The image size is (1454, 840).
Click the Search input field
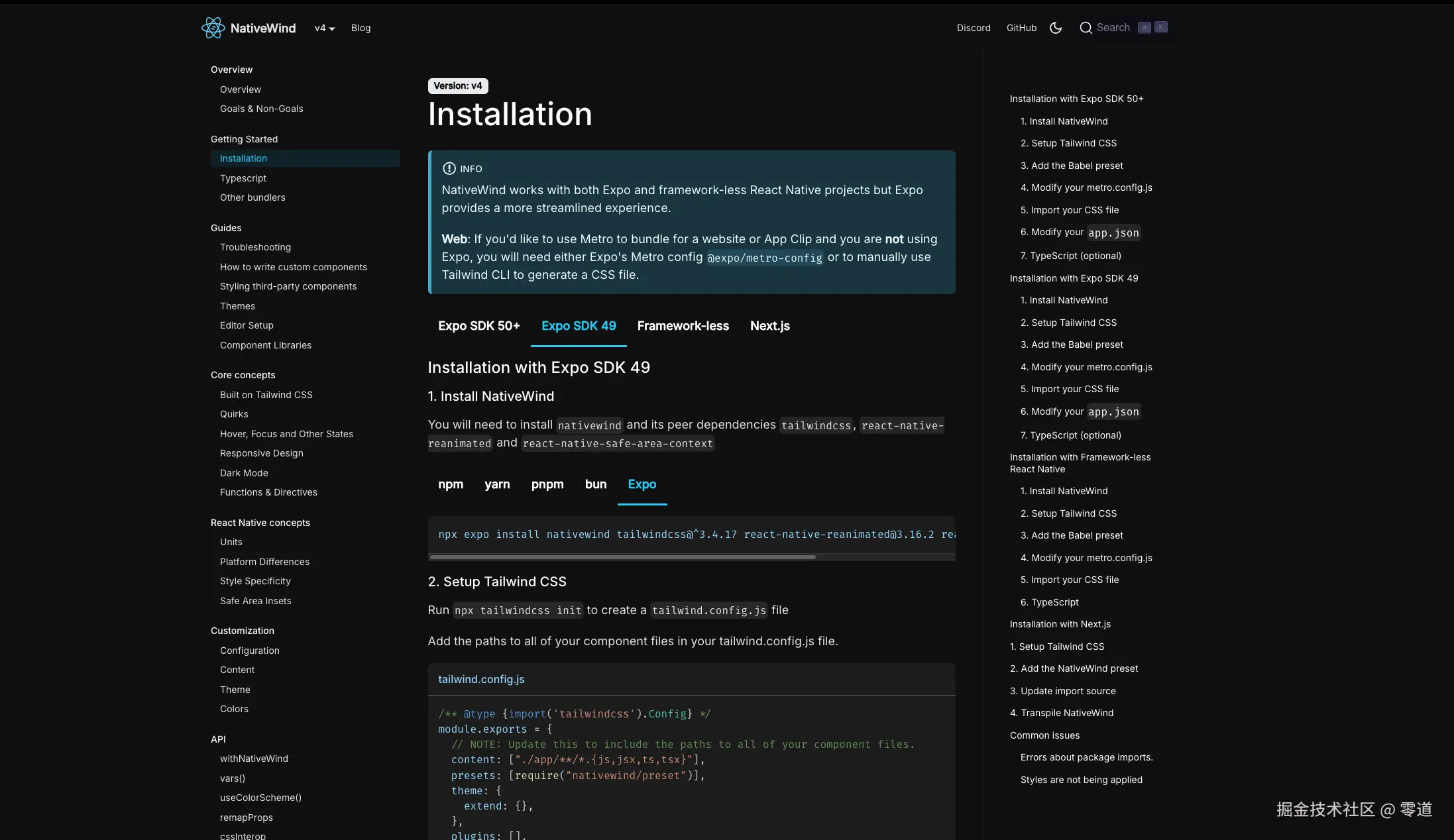(x=1113, y=28)
